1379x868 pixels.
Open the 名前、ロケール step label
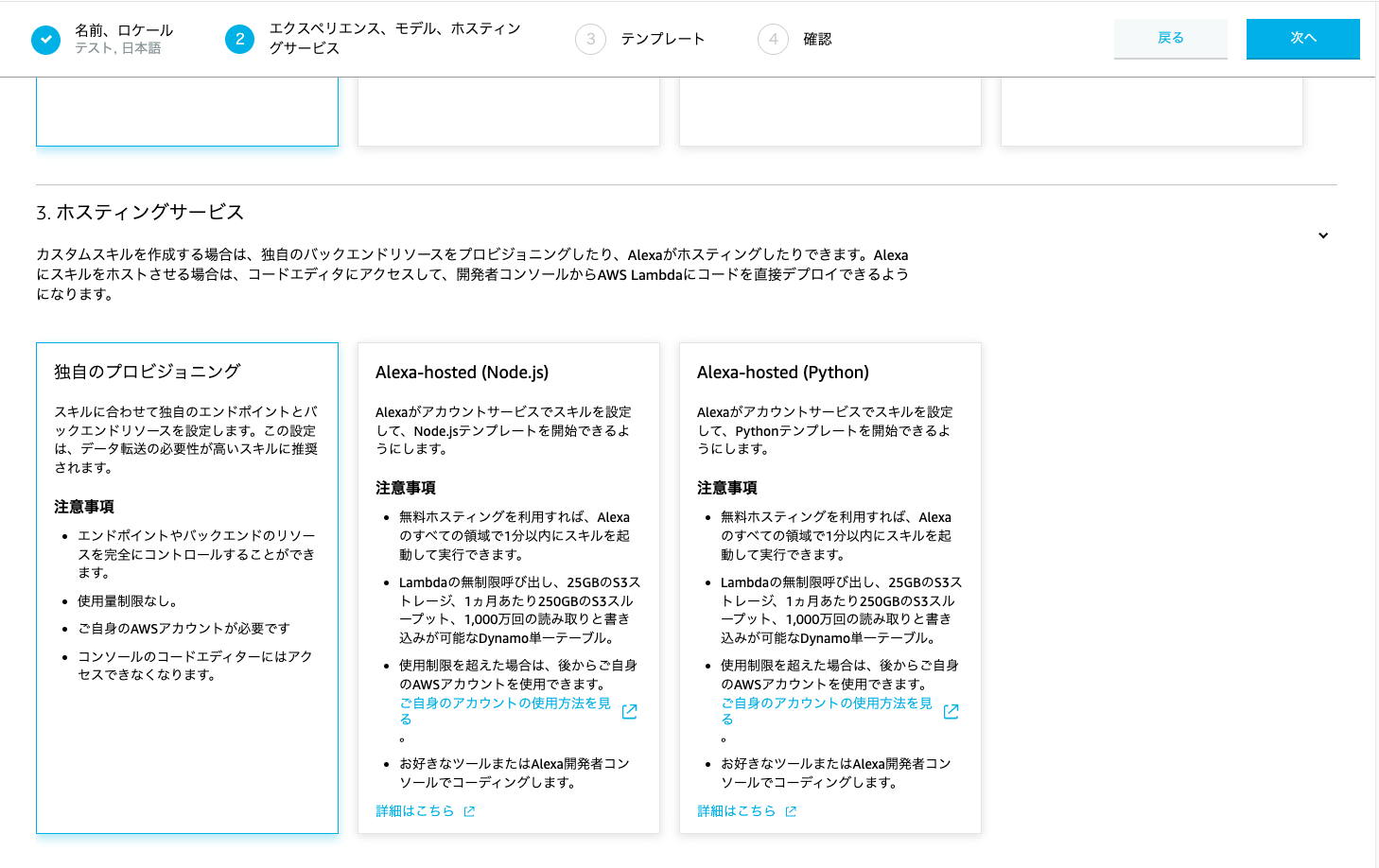point(124,30)
